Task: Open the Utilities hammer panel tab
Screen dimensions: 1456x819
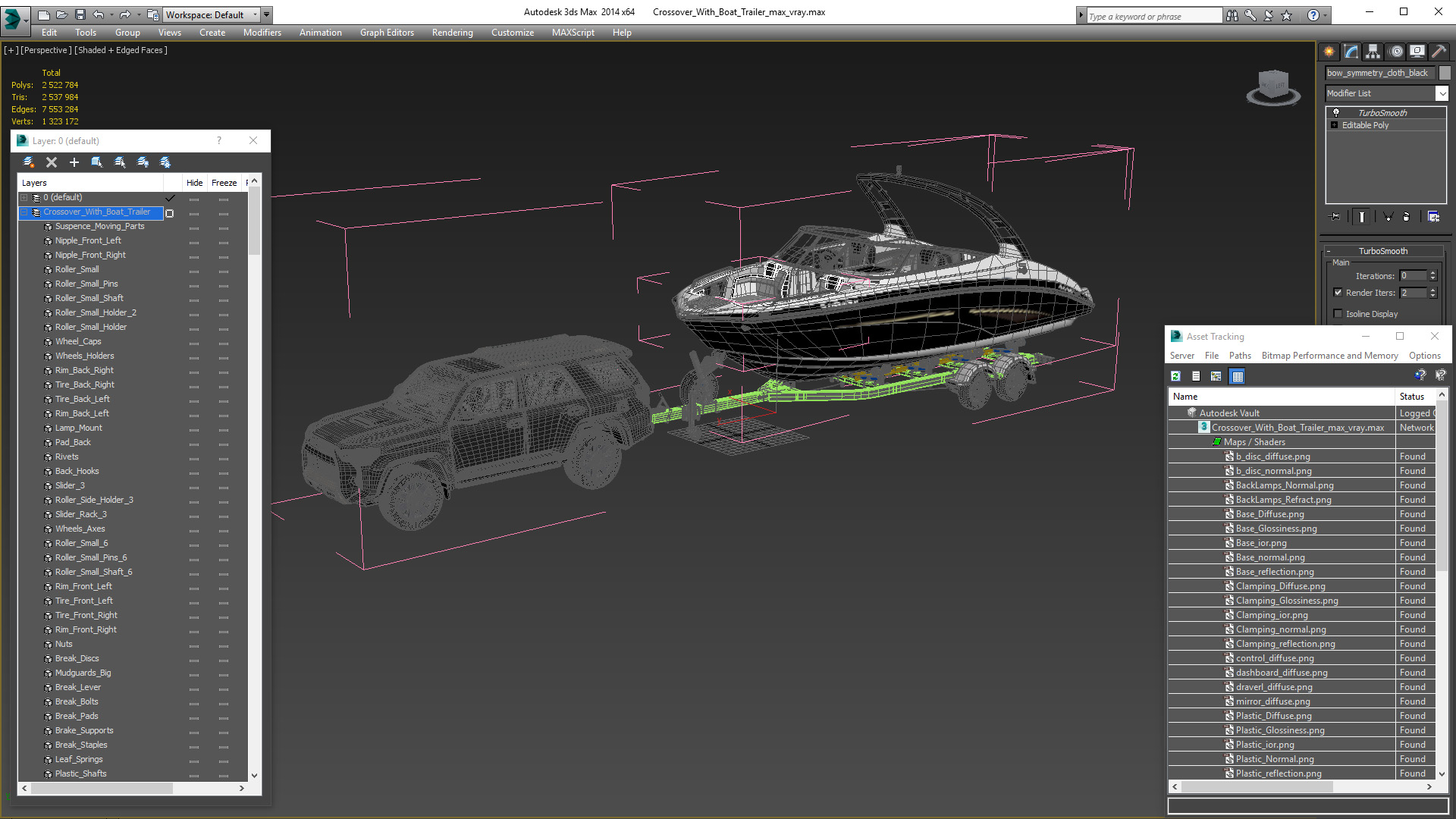Action: (x=1439, y=52)
